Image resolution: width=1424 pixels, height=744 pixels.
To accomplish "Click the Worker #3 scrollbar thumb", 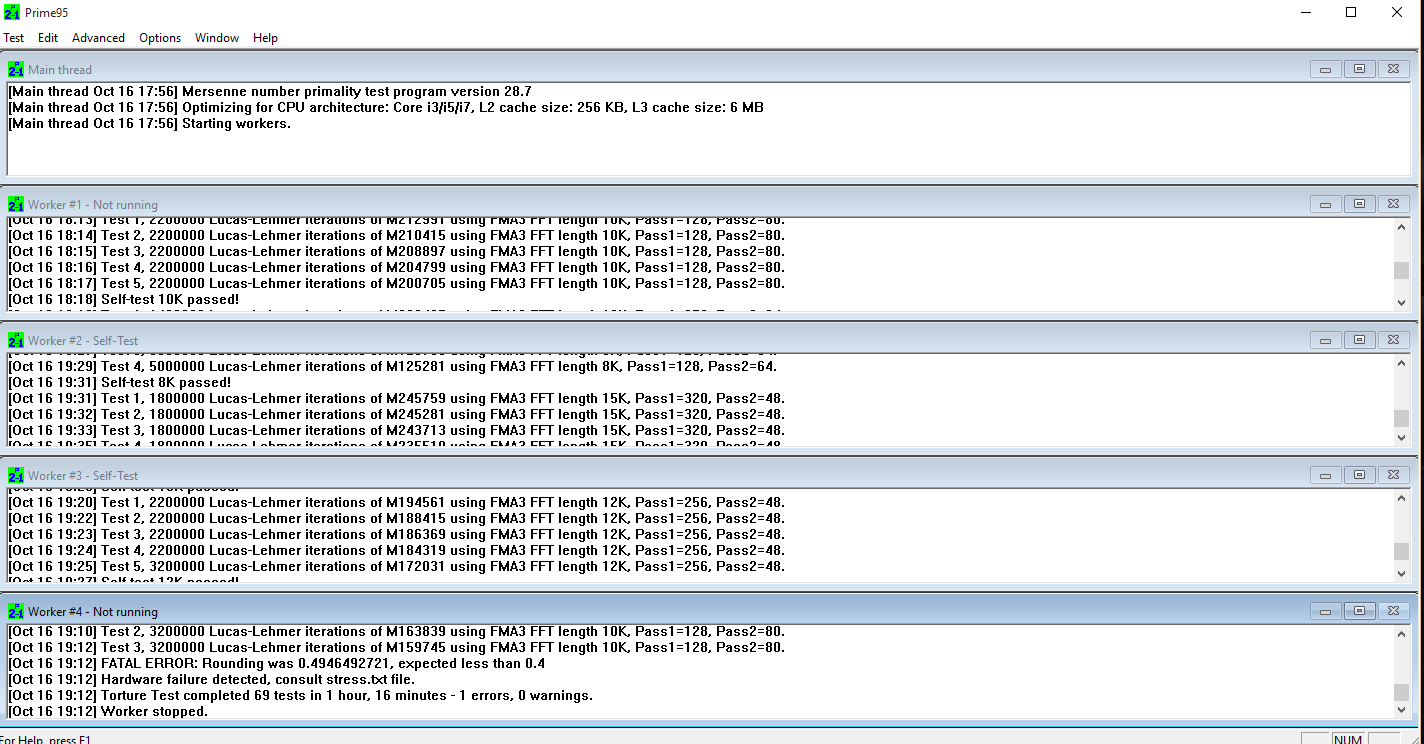I will click(1401, 552).
